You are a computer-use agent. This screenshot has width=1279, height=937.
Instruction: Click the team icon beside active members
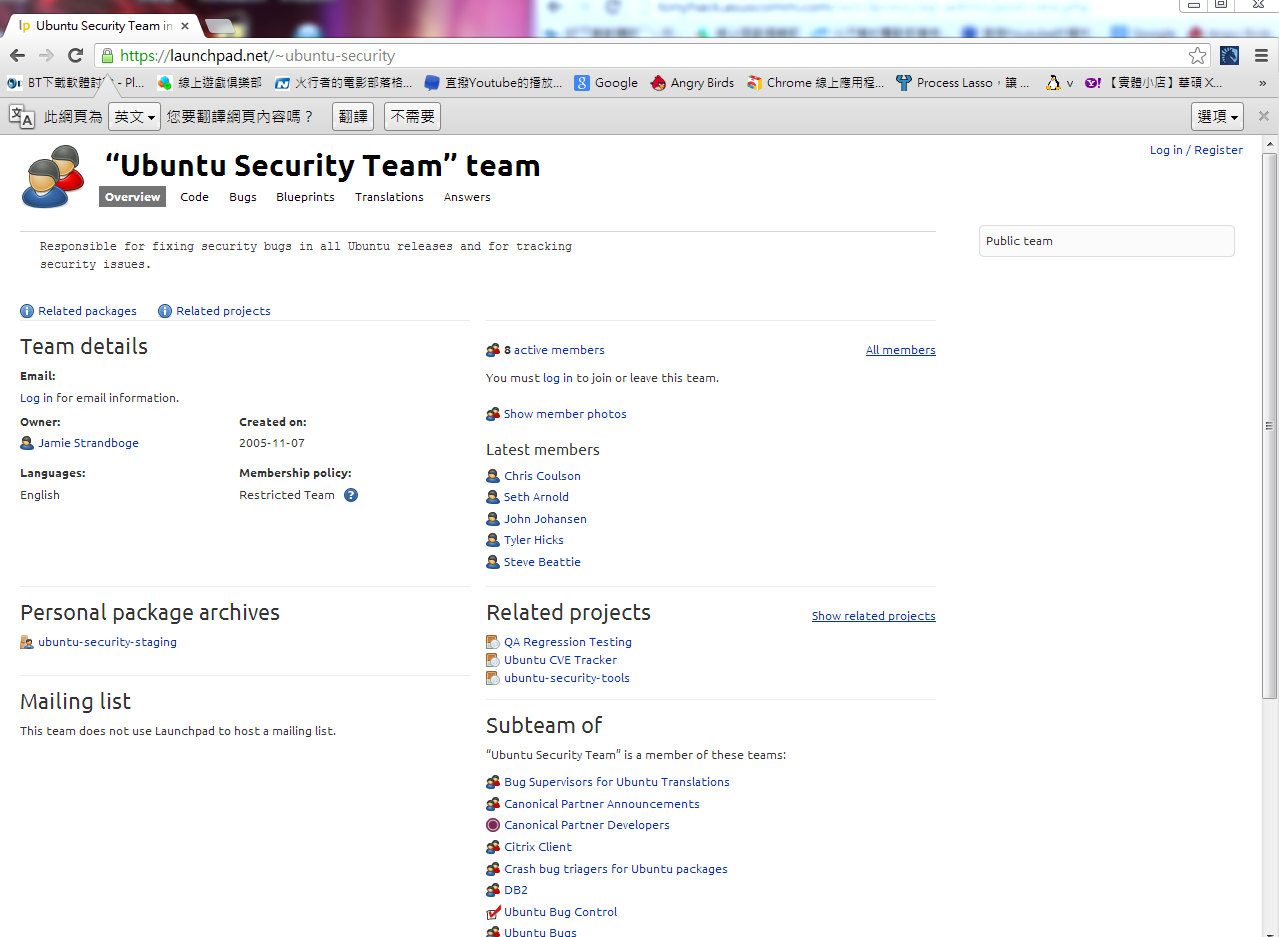pos(493,350)
